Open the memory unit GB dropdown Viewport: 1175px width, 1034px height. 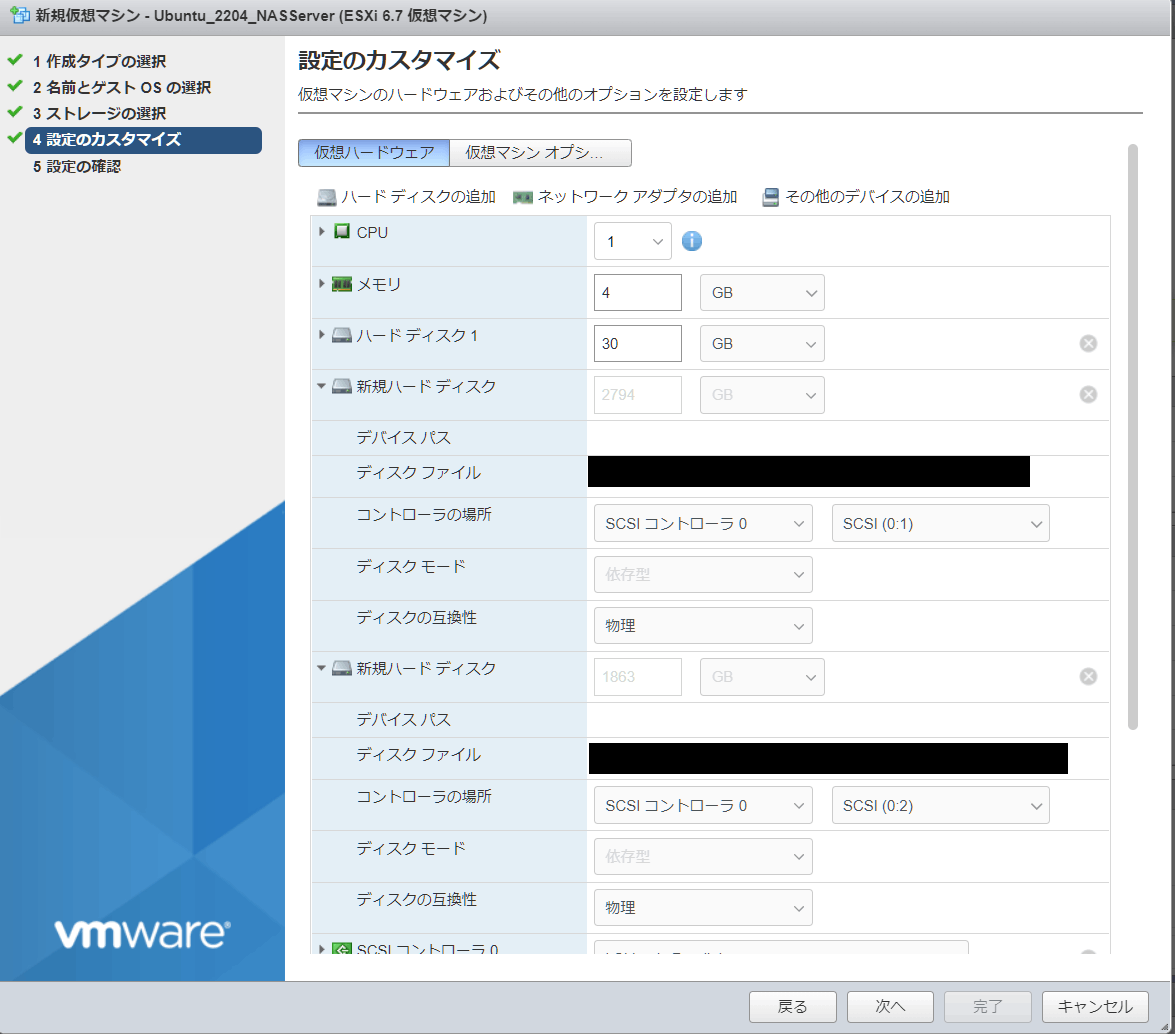[762, 292]
